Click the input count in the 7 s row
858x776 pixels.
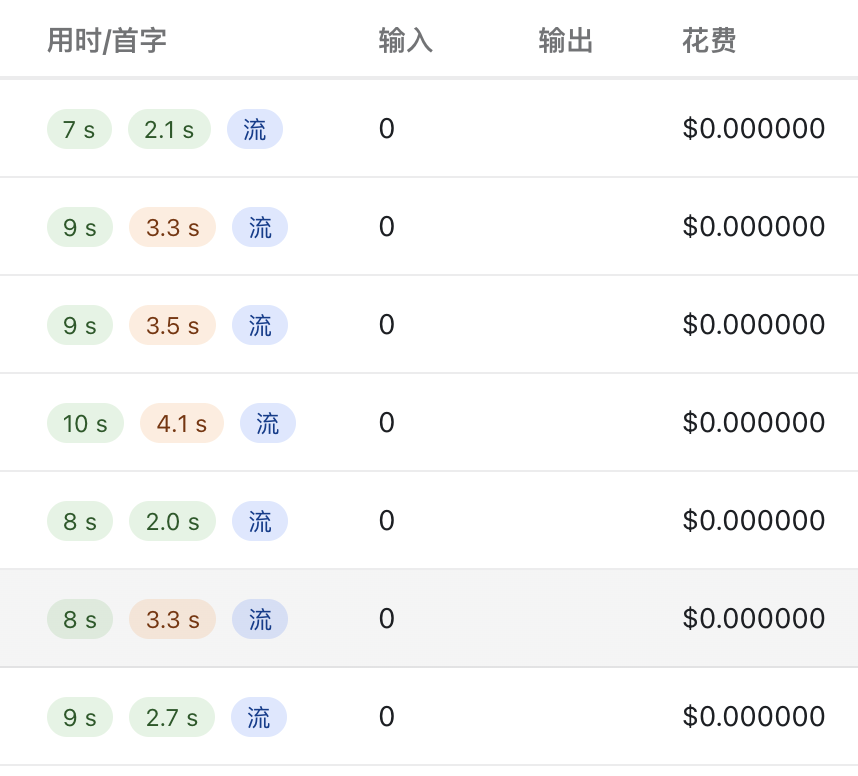click(x=386, y=129)
